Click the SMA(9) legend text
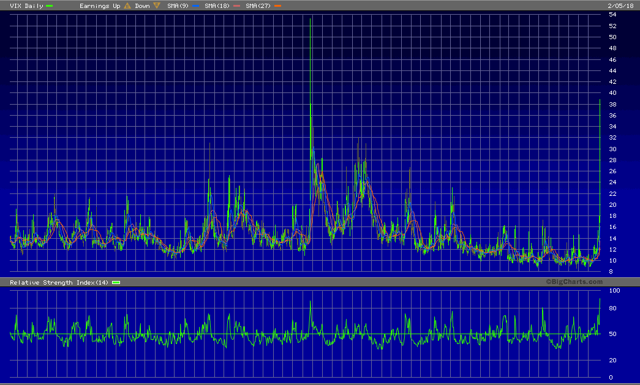The image size is (640, 385). (x=178, y=6)
